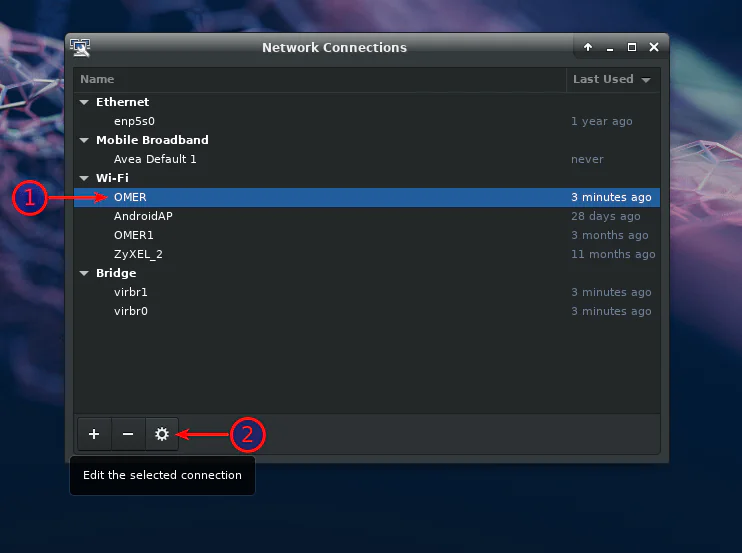Click the add connection plus icon
742x553 pixels.
click(x=94, y=434)
